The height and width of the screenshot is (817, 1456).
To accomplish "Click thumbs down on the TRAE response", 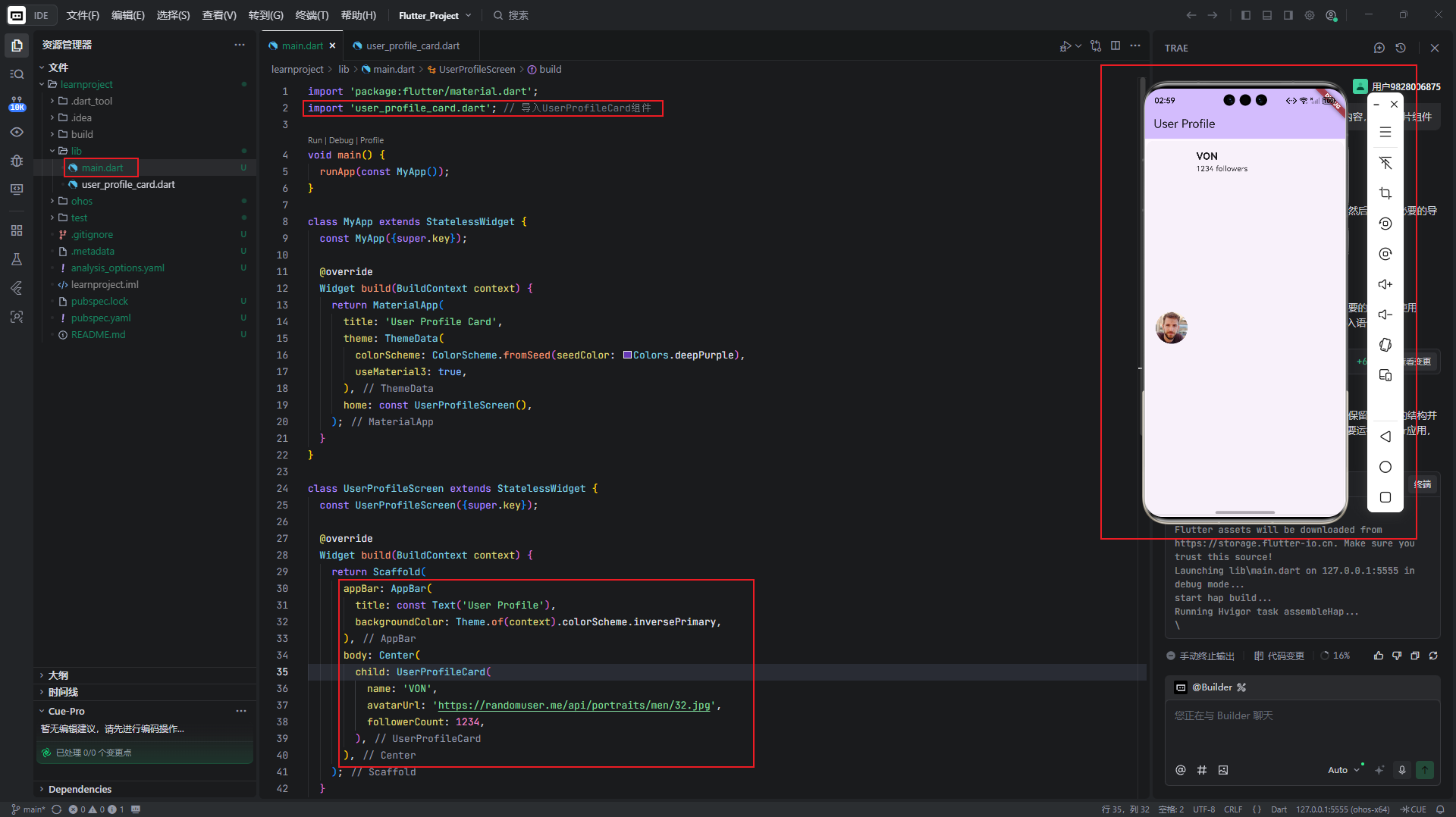I will [x=1397, y=656].
